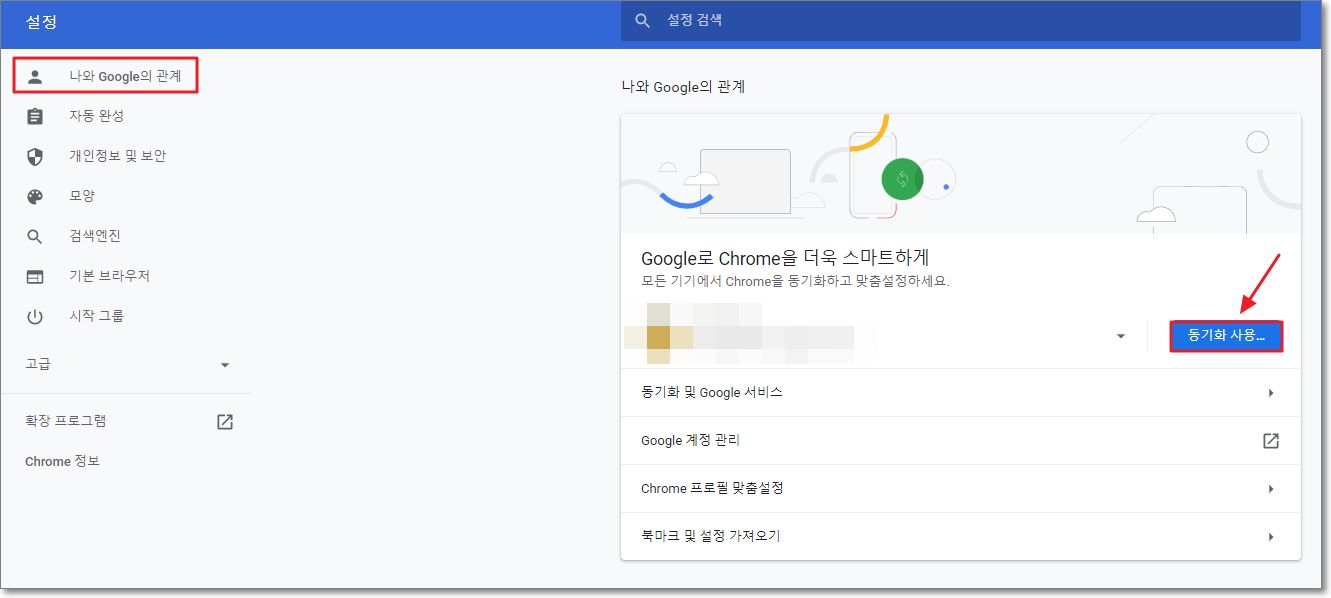
Task: Open 동기화 및 Google 서비스 row
Action: (x=960, y=393)
